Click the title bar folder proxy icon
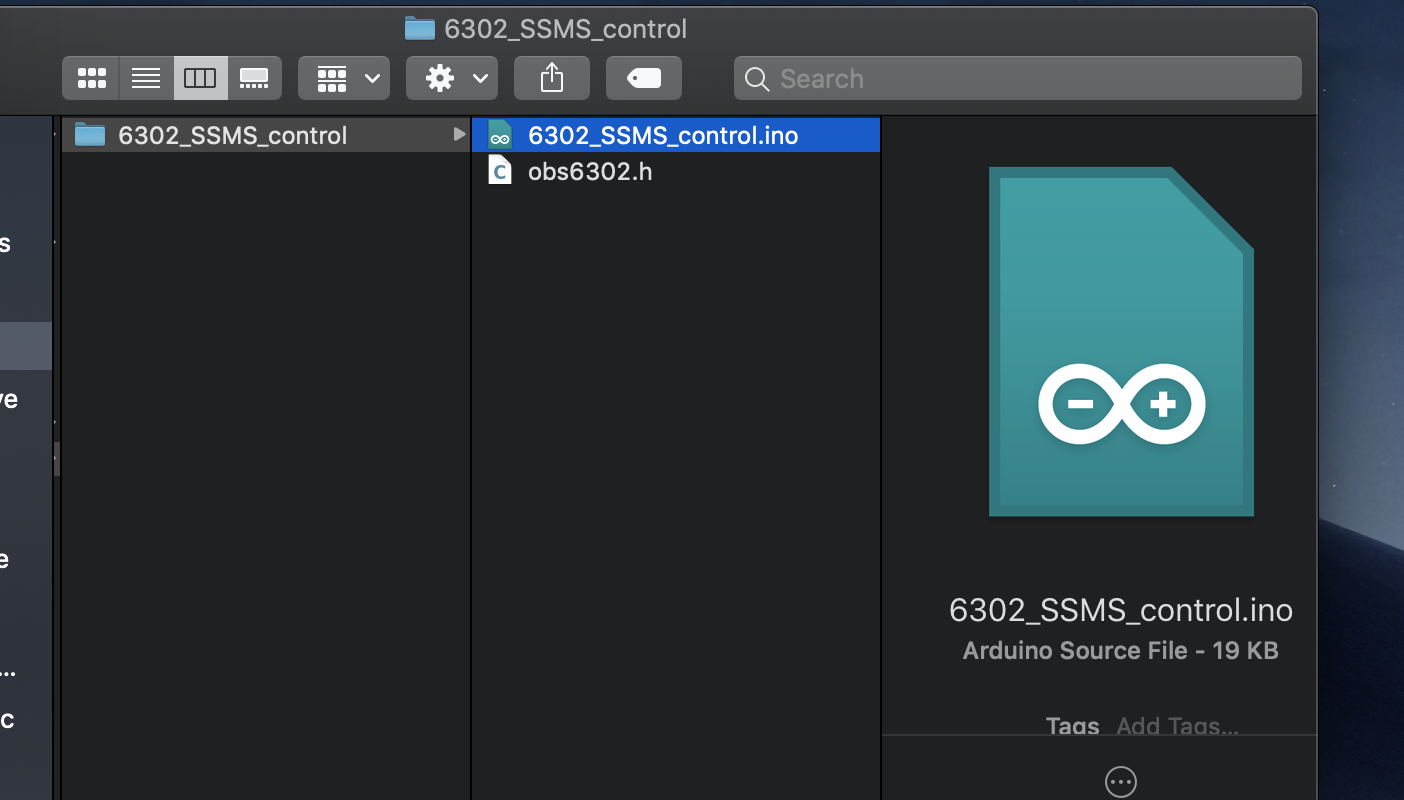1404x800 pixels. pyautogui.click(x=420, y=28)
